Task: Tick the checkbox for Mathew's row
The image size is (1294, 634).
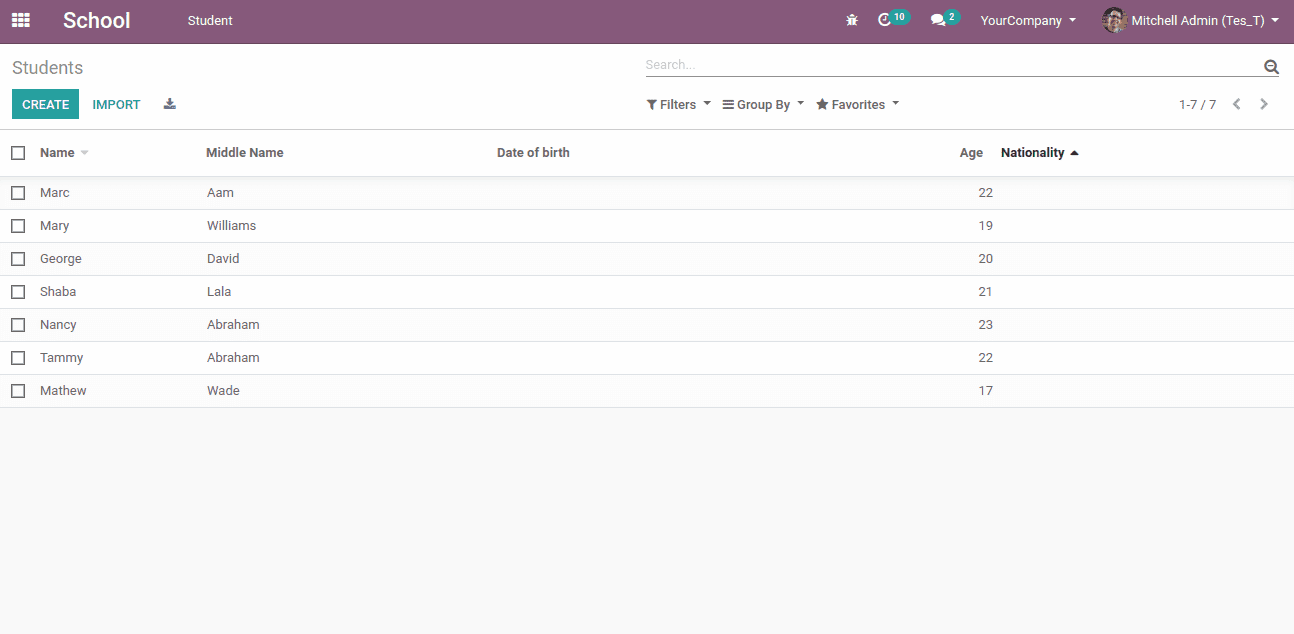Action: tap(17, 390)
